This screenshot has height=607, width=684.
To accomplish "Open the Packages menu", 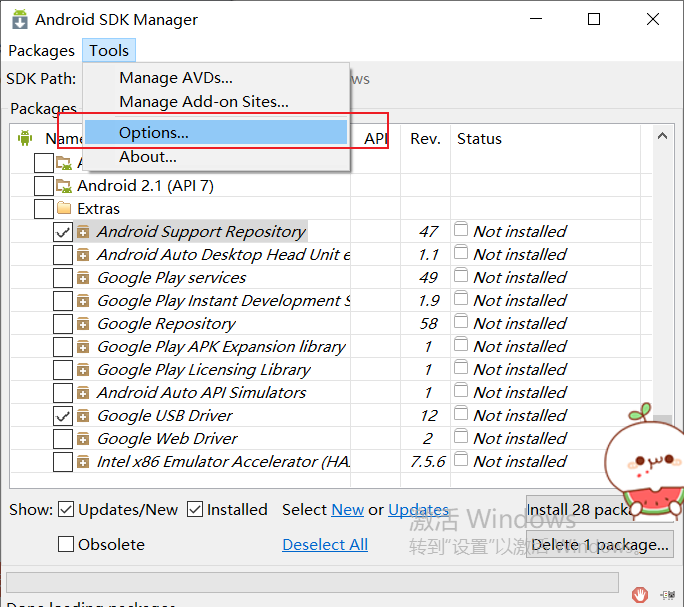I will pos(41,51).
